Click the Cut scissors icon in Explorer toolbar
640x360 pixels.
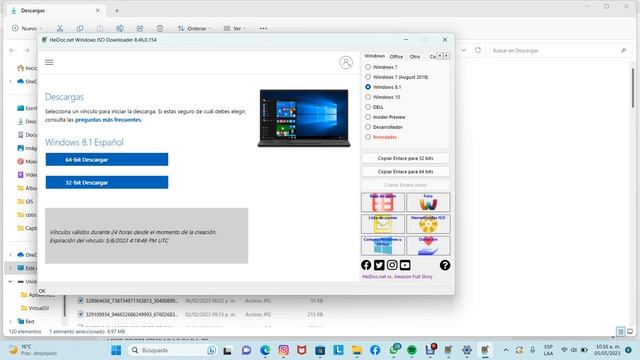(60, 28)
